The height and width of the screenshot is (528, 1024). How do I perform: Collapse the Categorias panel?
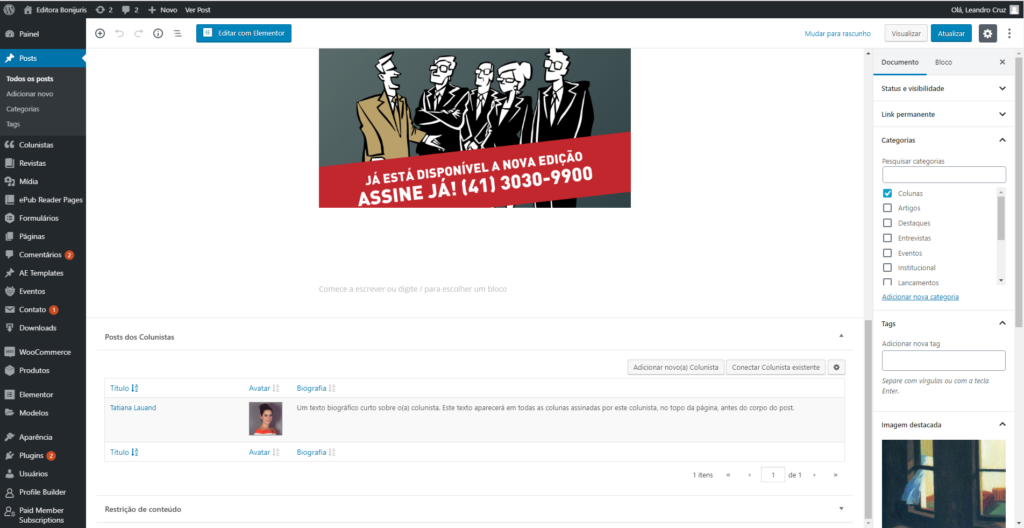pyautogui.click(x=944, y=140)
